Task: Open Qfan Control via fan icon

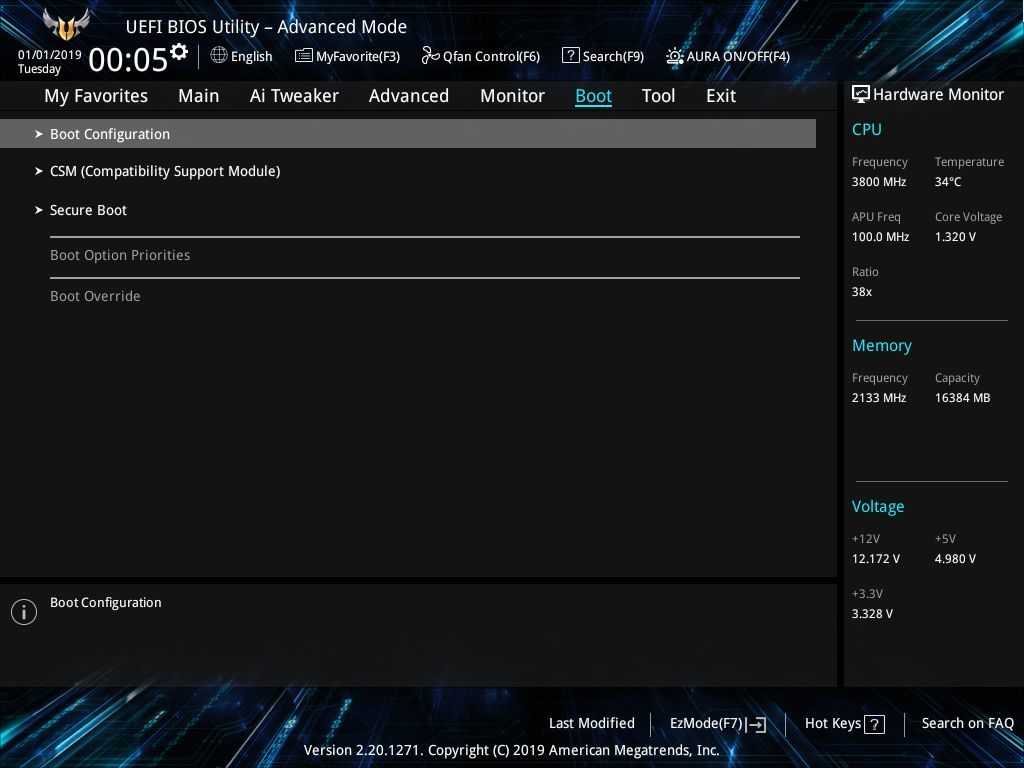Action: point(430,56)
